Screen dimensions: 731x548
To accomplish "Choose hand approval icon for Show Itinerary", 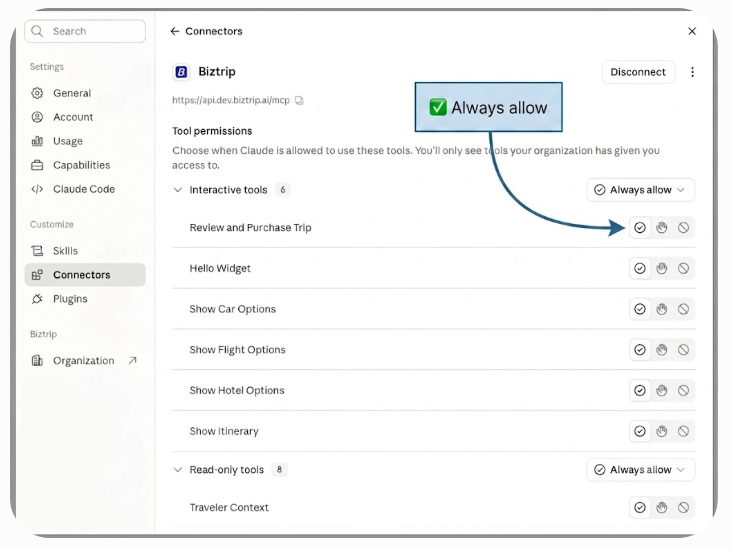I will click(662, 431).
